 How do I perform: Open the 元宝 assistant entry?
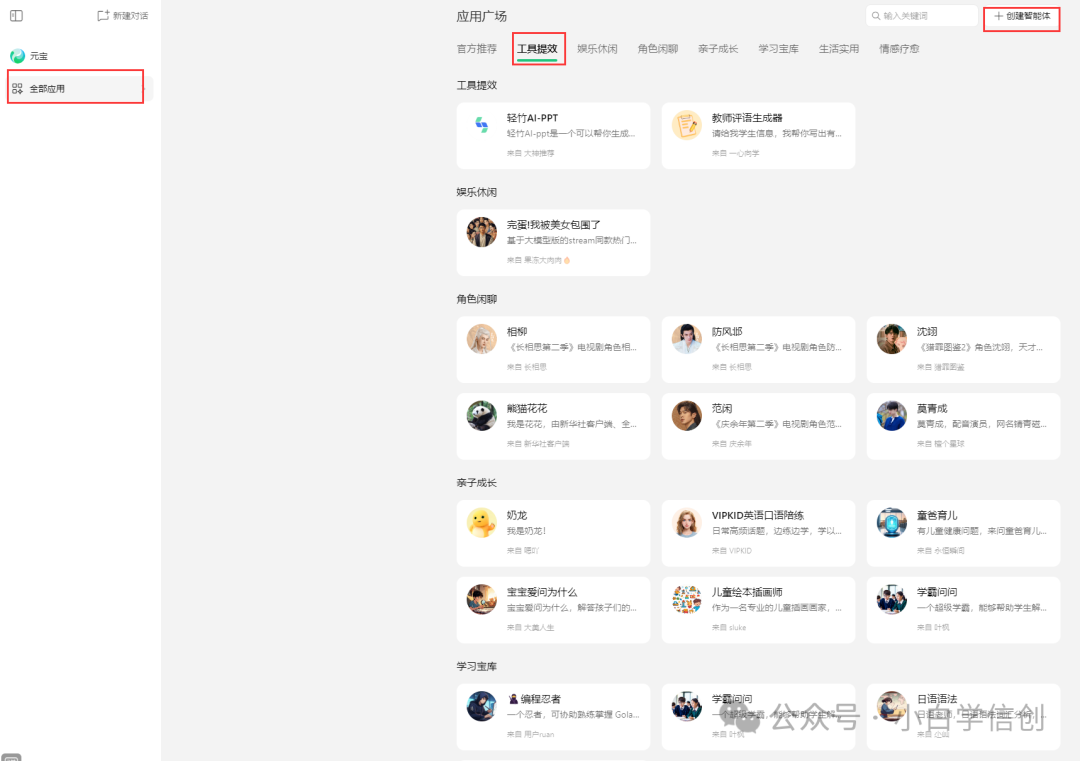[x=29, y=56]
